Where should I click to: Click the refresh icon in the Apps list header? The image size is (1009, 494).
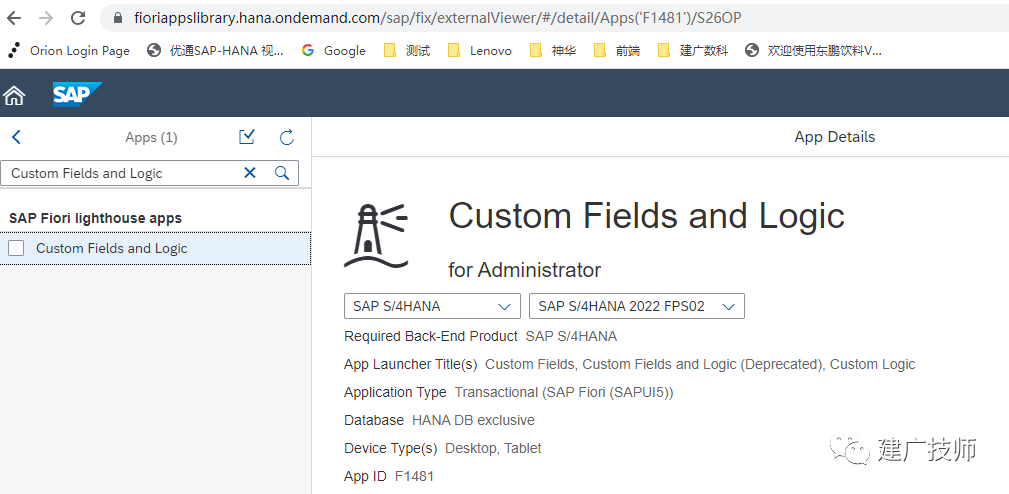tap(287, 136)
